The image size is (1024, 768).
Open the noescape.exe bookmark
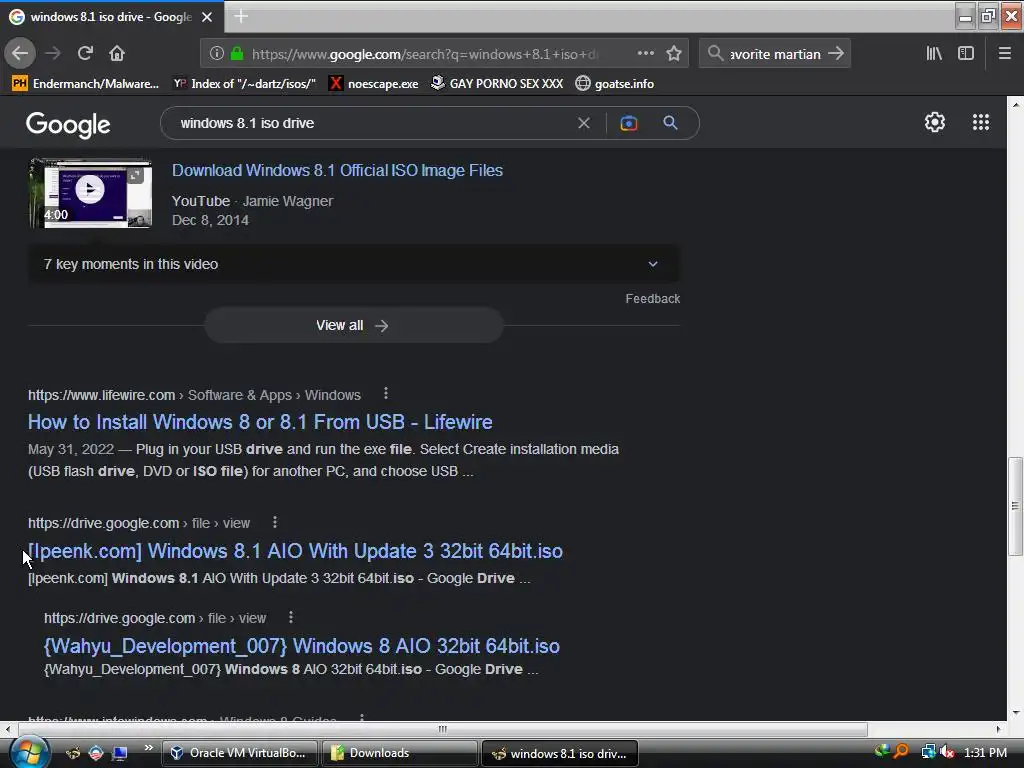tap(374, 84)
